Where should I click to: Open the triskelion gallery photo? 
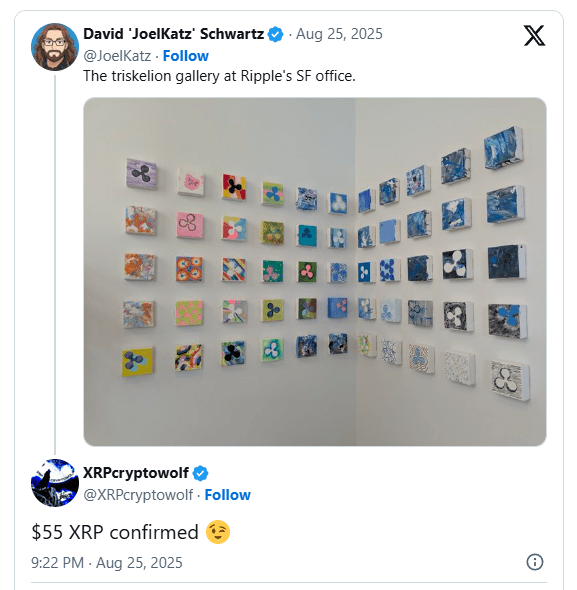pyautogui.click(x=315, y=272)
